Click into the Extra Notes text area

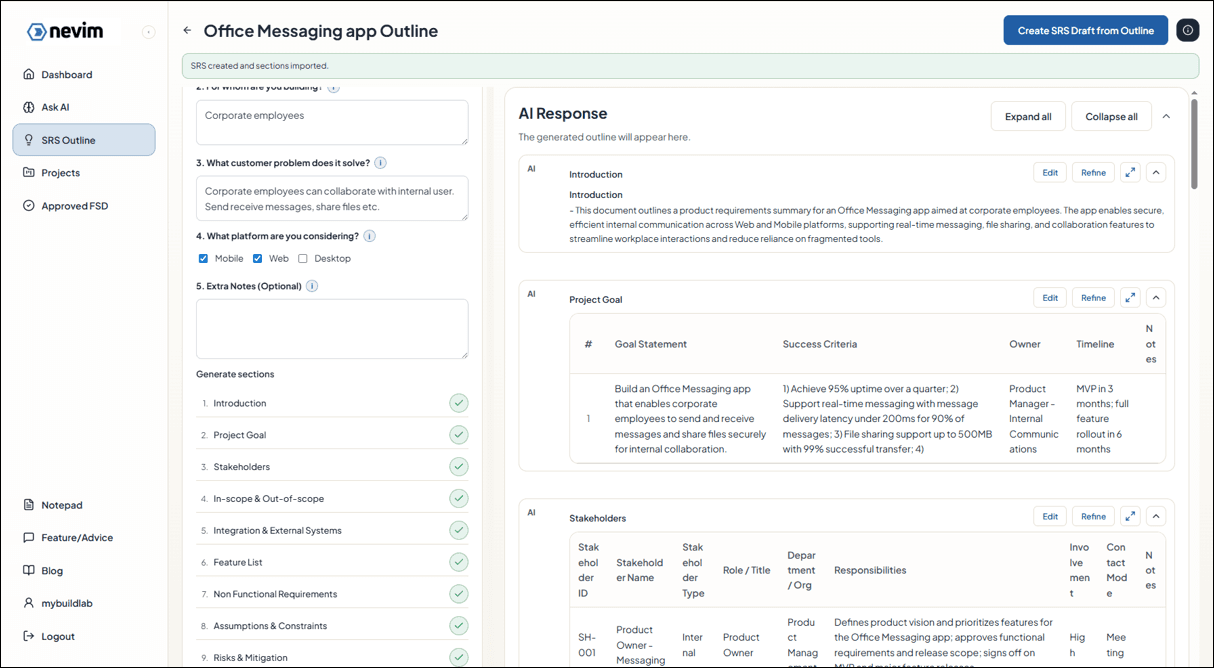(332, 328)
